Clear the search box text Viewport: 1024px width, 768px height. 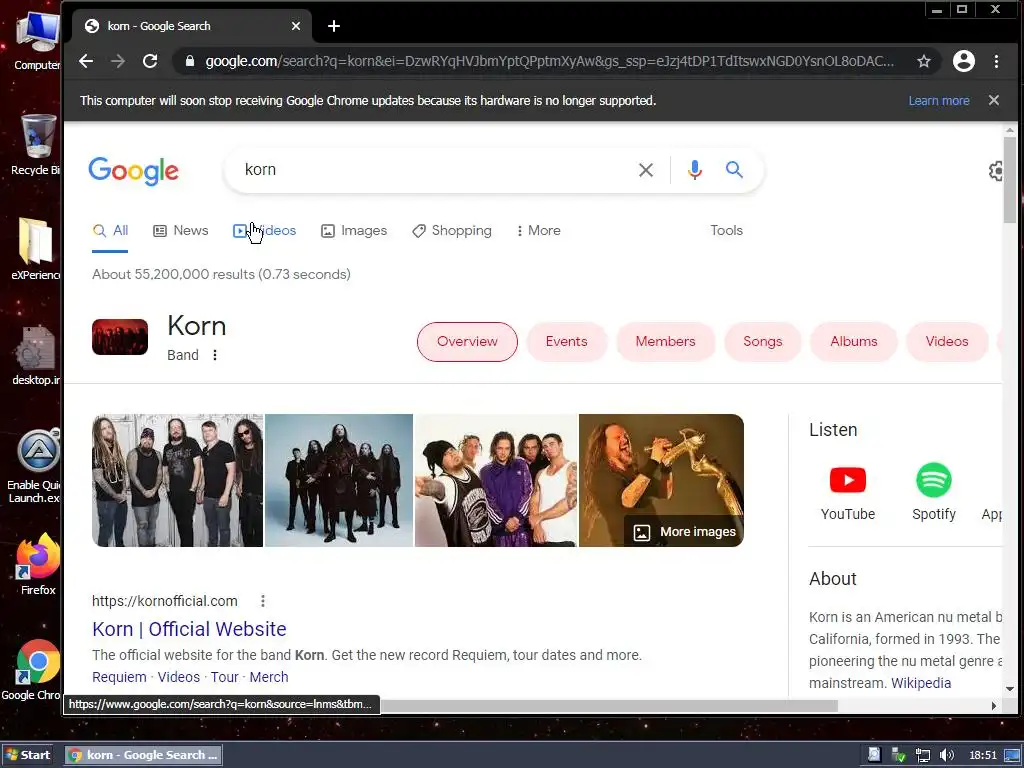point(645,170)
